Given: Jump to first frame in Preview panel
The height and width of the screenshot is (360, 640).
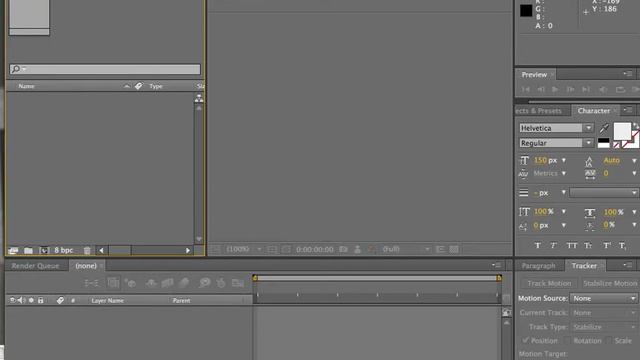Looking at the screenshot, I should point(526,89).
